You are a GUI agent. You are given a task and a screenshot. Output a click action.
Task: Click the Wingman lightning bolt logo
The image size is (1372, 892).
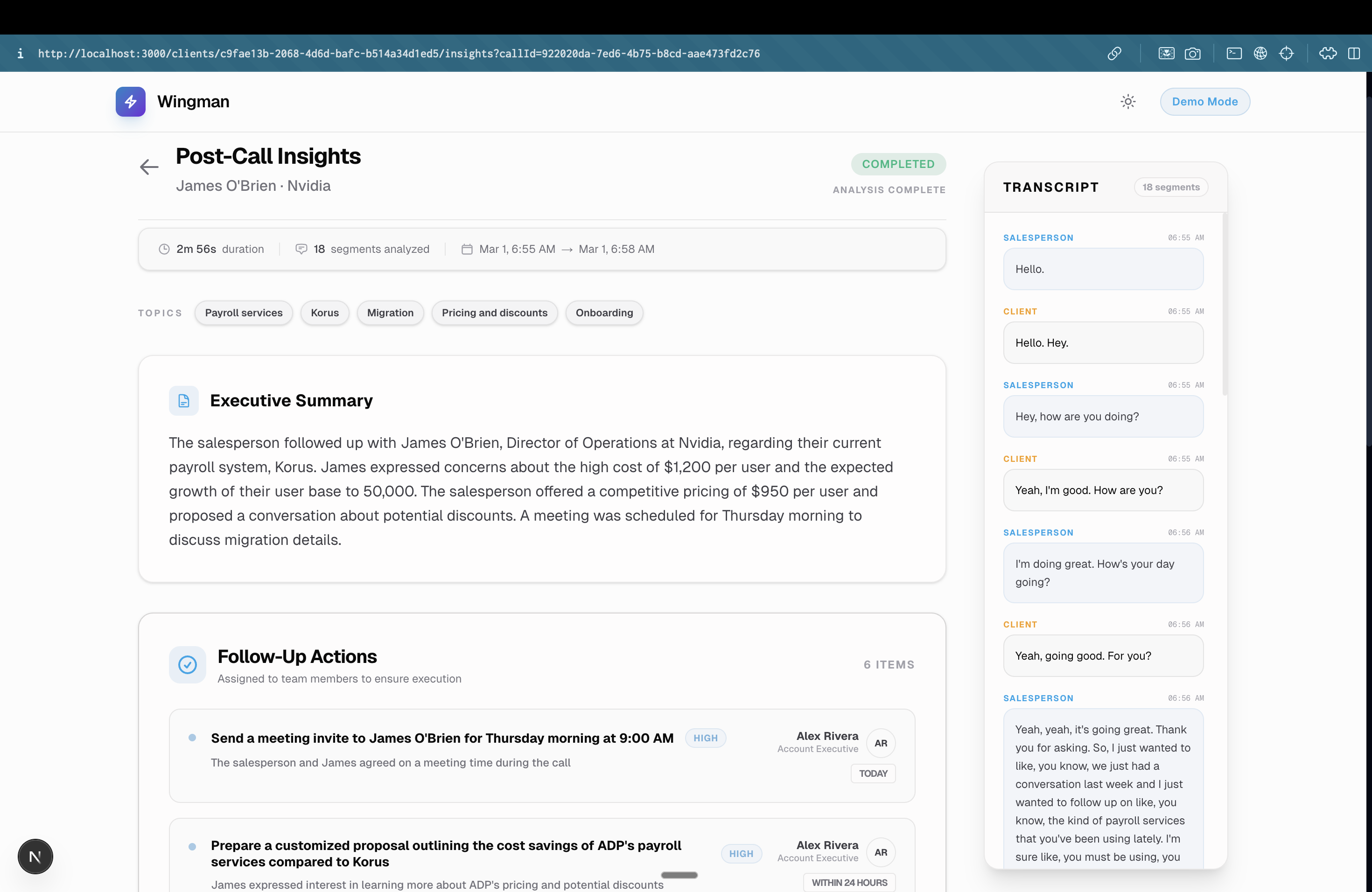tap(130, 101)
